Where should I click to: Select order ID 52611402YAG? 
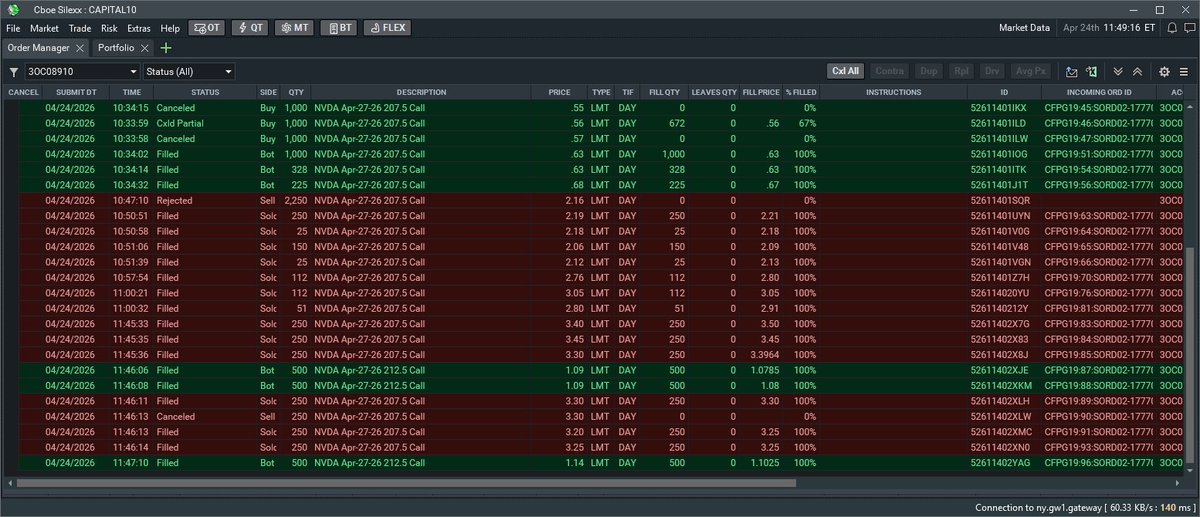(999, 463)
